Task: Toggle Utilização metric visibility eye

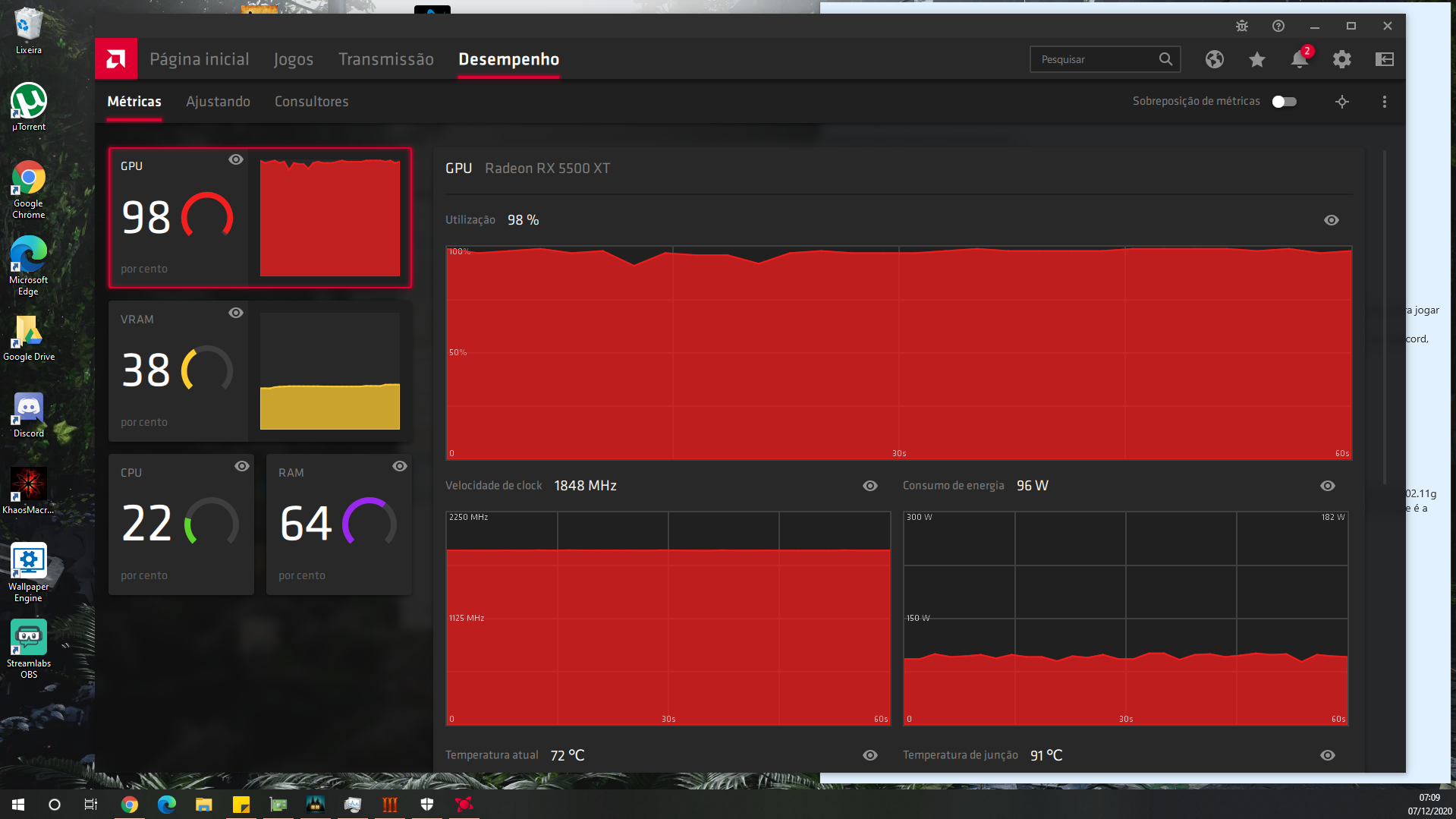Action: 1332,220
